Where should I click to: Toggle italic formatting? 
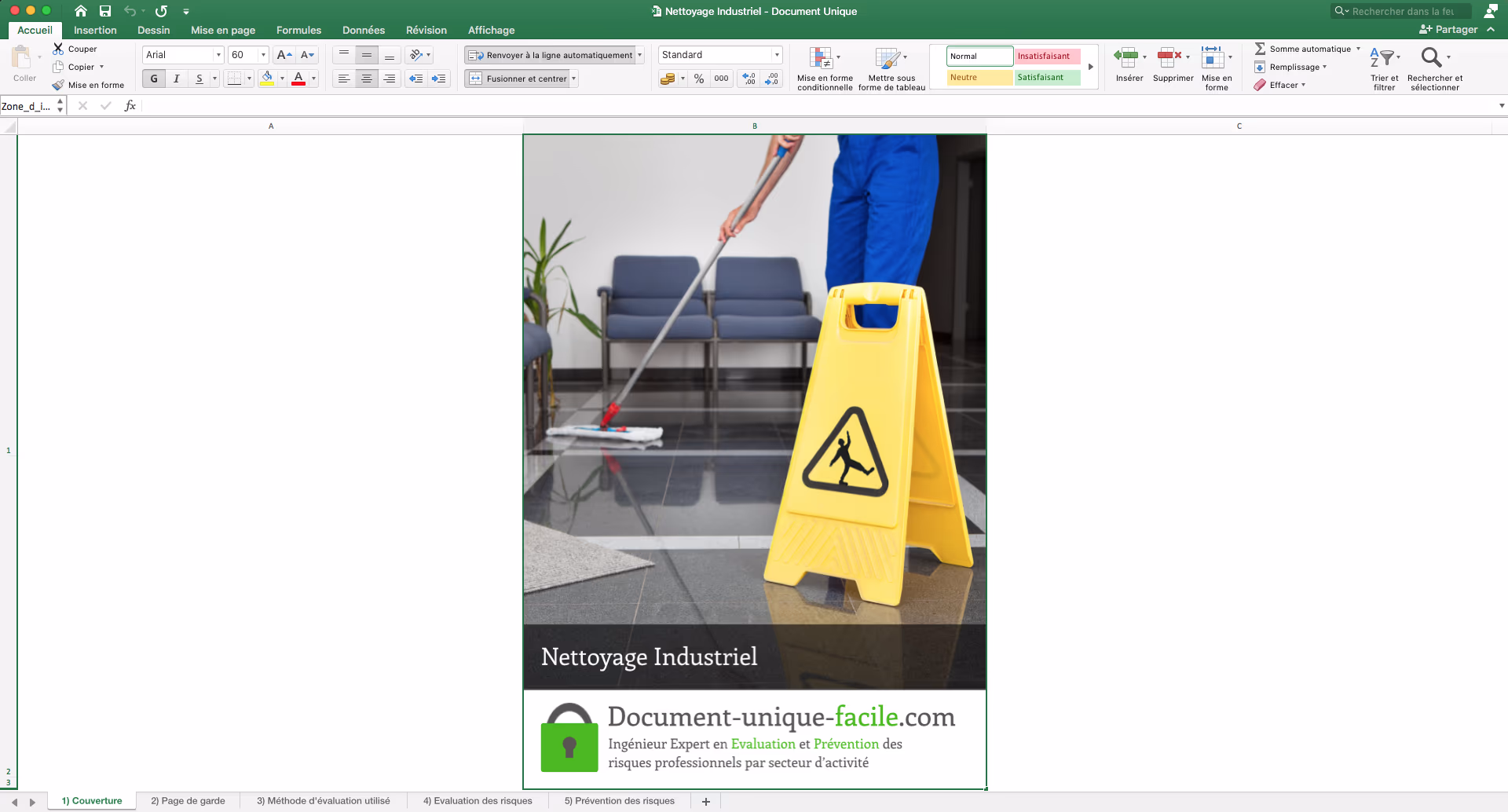(177, 79)
